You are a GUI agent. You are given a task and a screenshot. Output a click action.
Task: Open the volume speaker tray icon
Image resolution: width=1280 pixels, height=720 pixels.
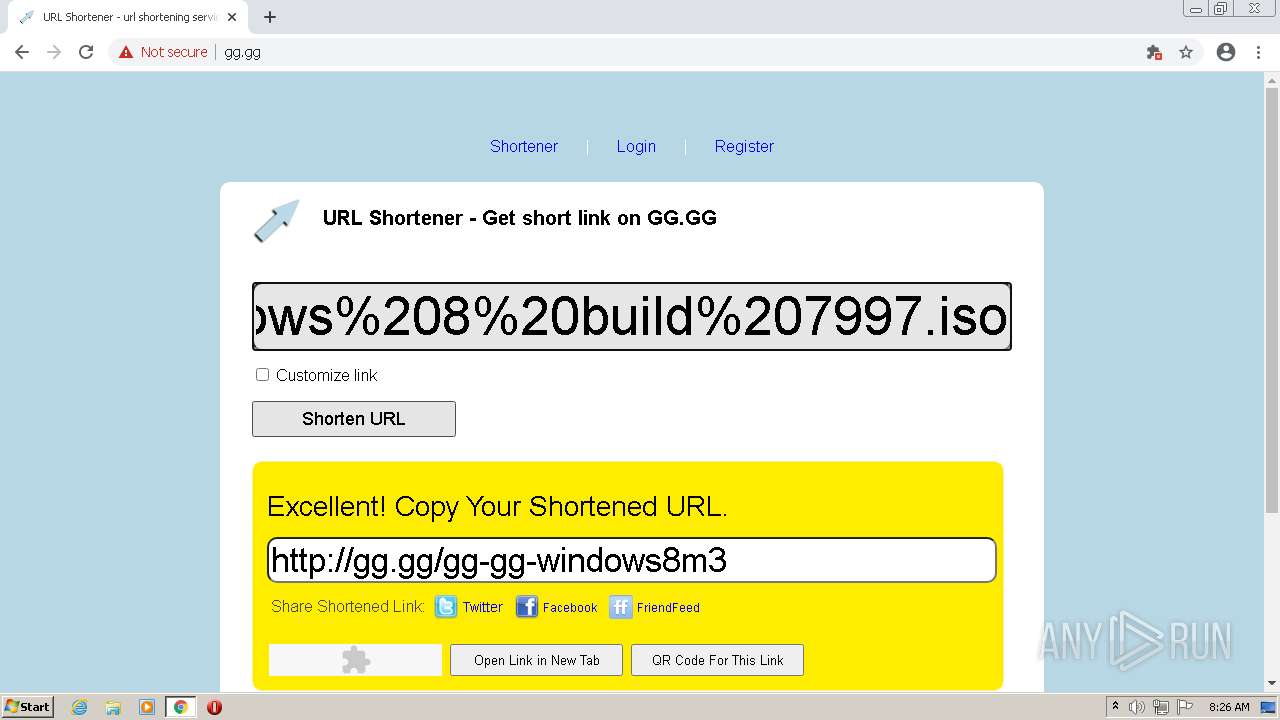tap(1138, 707)
